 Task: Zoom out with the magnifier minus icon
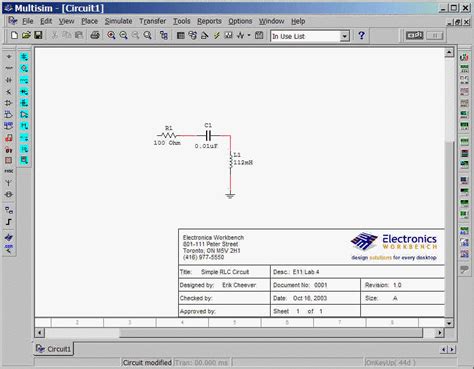pyautogui.click(x=123, y=35)
